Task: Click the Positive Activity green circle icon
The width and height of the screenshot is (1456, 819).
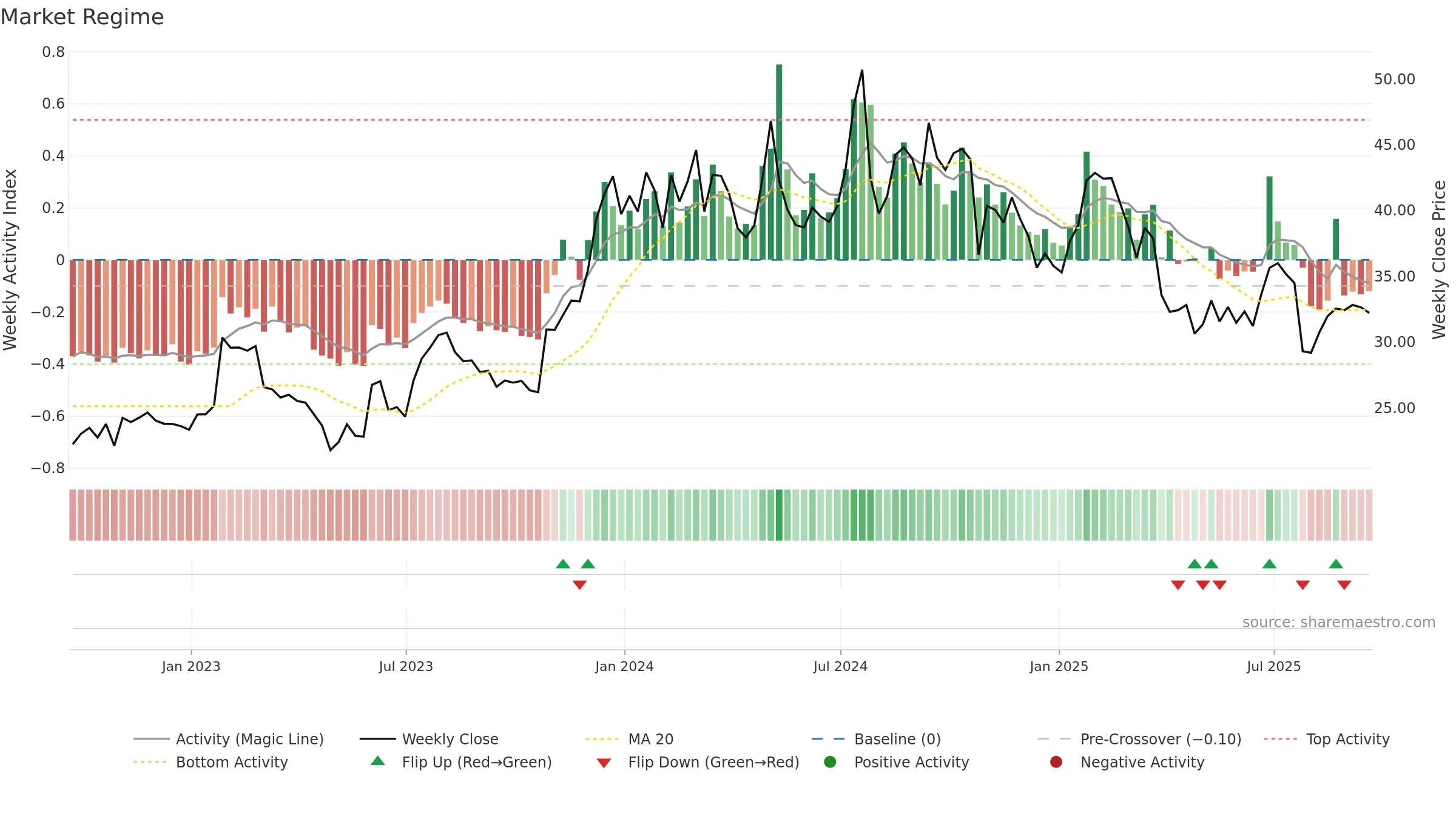Action: coord(830,761)
